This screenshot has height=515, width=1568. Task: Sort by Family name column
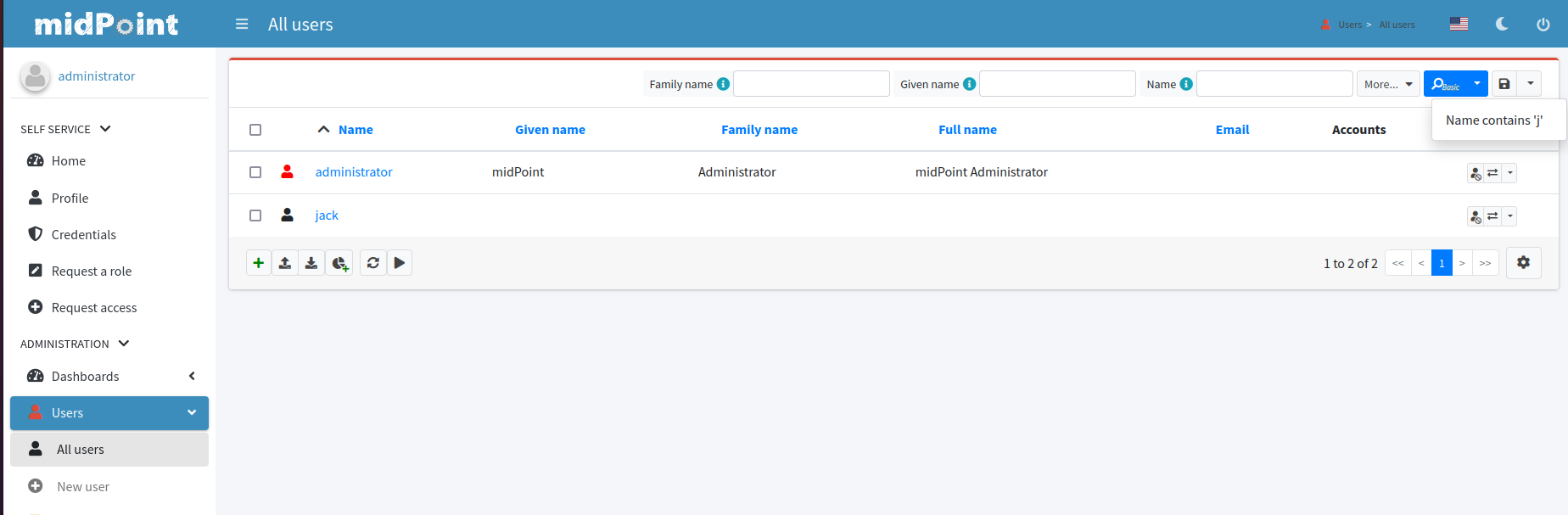coord(759,130)
